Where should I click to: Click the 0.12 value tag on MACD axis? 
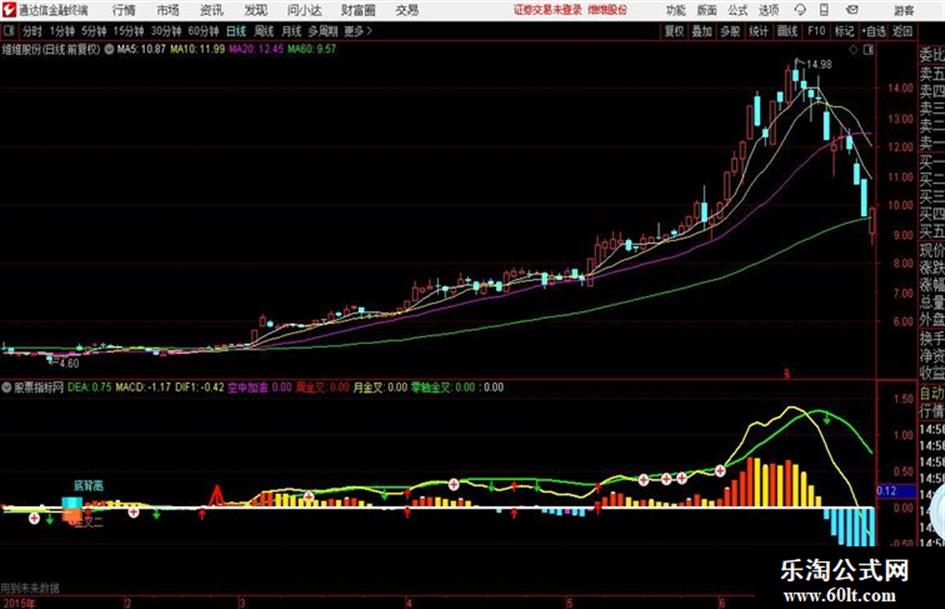[x=888, y=491]
